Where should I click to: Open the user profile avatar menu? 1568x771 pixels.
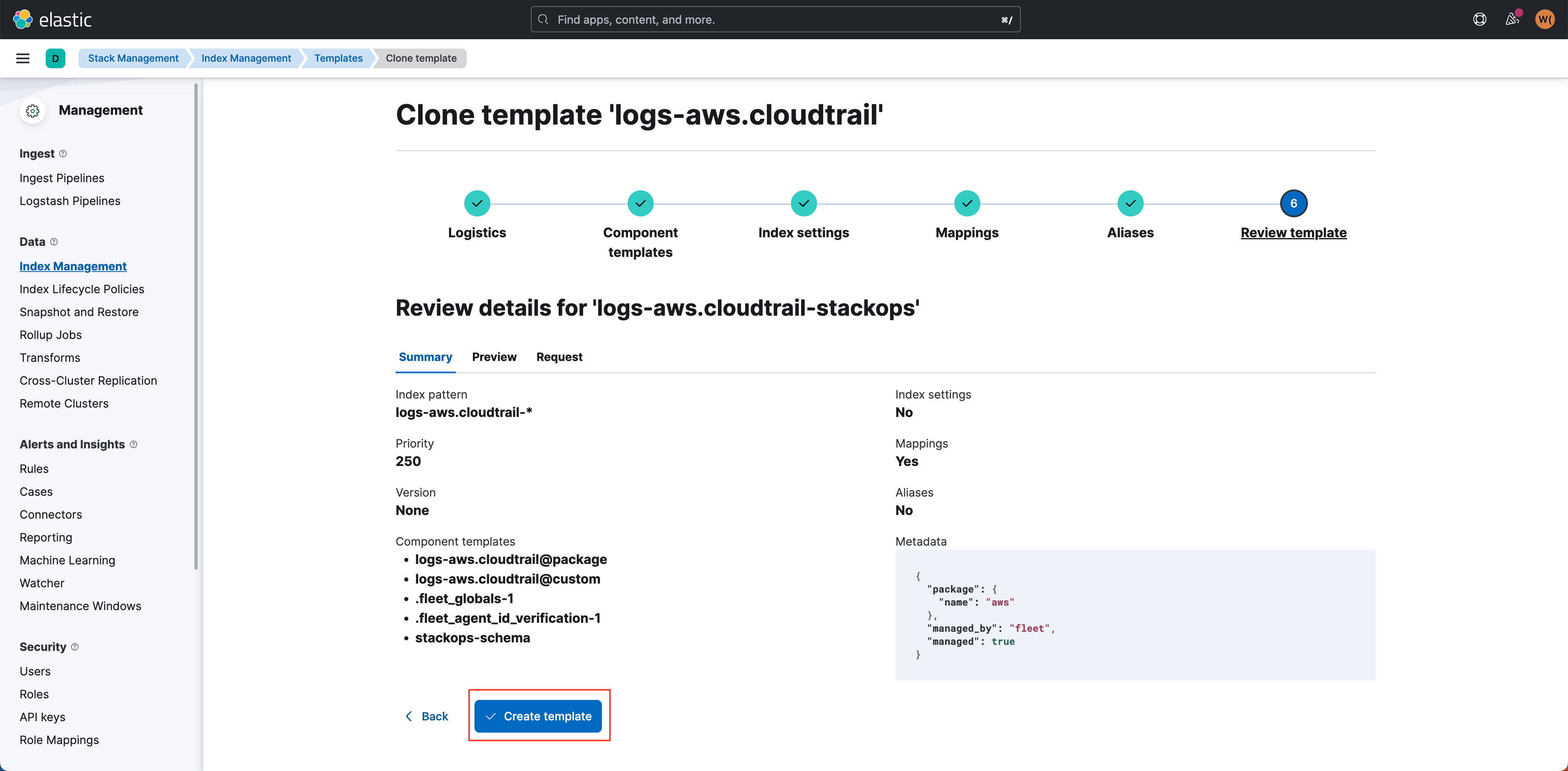[x=1544, y=19]
